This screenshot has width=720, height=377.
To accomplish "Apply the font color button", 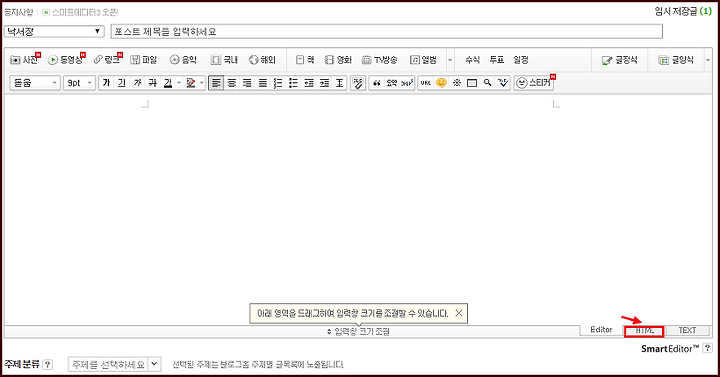I will coord(168,83).
